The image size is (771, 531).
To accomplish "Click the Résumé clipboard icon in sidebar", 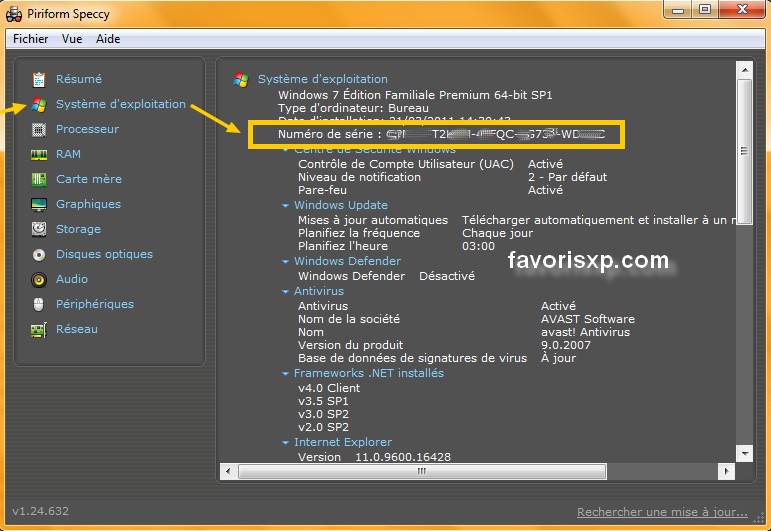I will click(x=39, y=79).
